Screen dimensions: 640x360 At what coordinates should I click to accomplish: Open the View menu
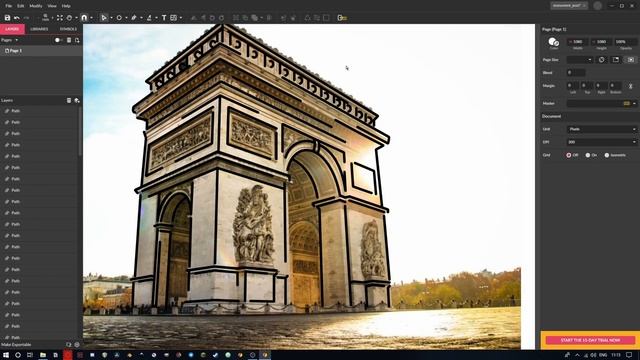click(x=52, y=6)
